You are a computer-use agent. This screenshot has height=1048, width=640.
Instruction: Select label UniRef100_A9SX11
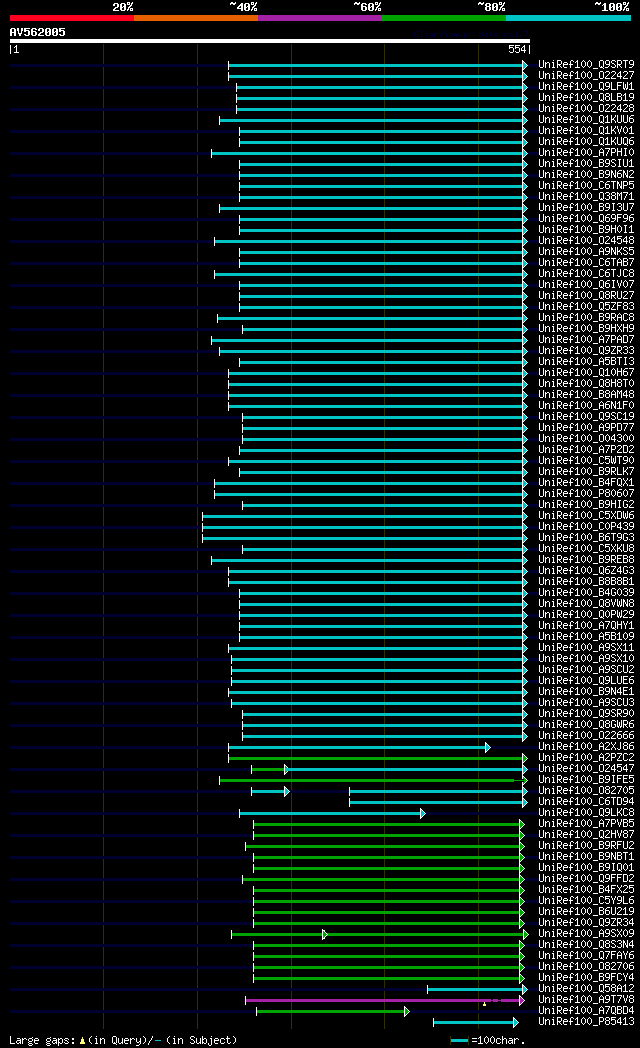click(x=586, y=648)
